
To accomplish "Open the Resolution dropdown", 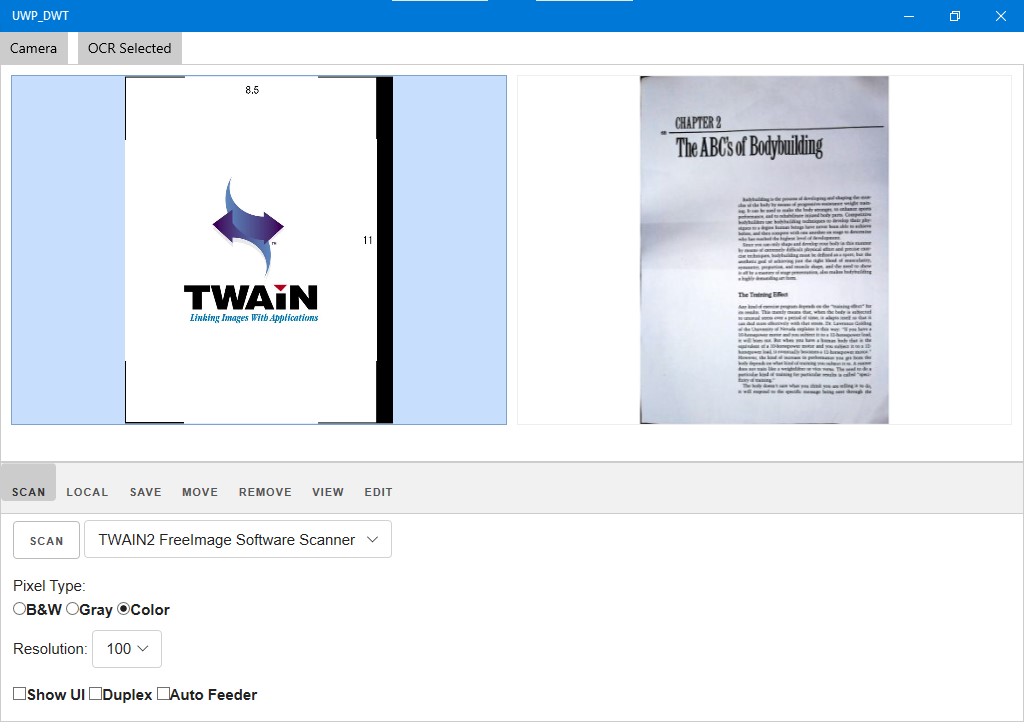I will pyautogui.click(x=127, y=648).
